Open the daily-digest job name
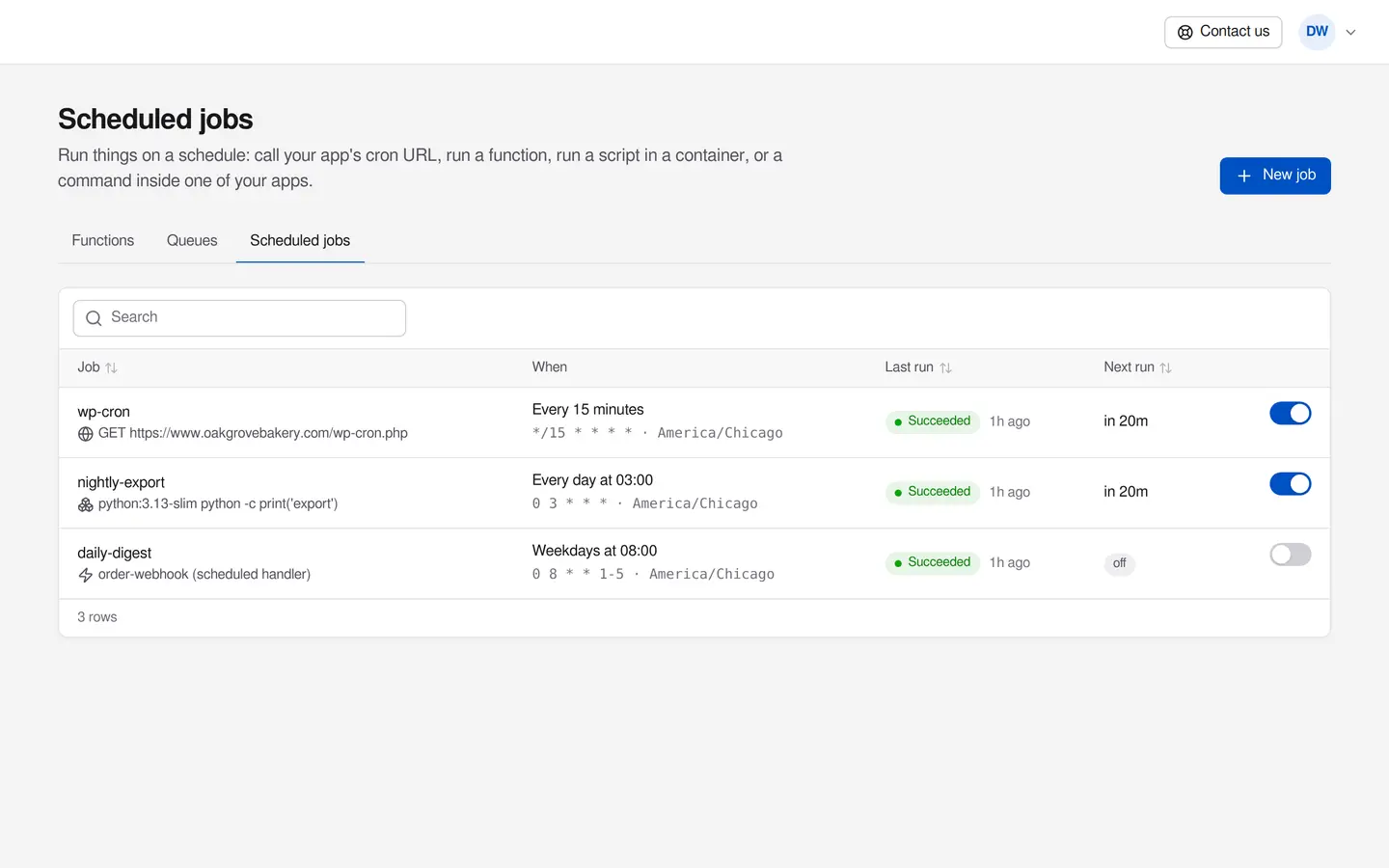Viewport: 1389px width, 868px height. coord(115,553)
